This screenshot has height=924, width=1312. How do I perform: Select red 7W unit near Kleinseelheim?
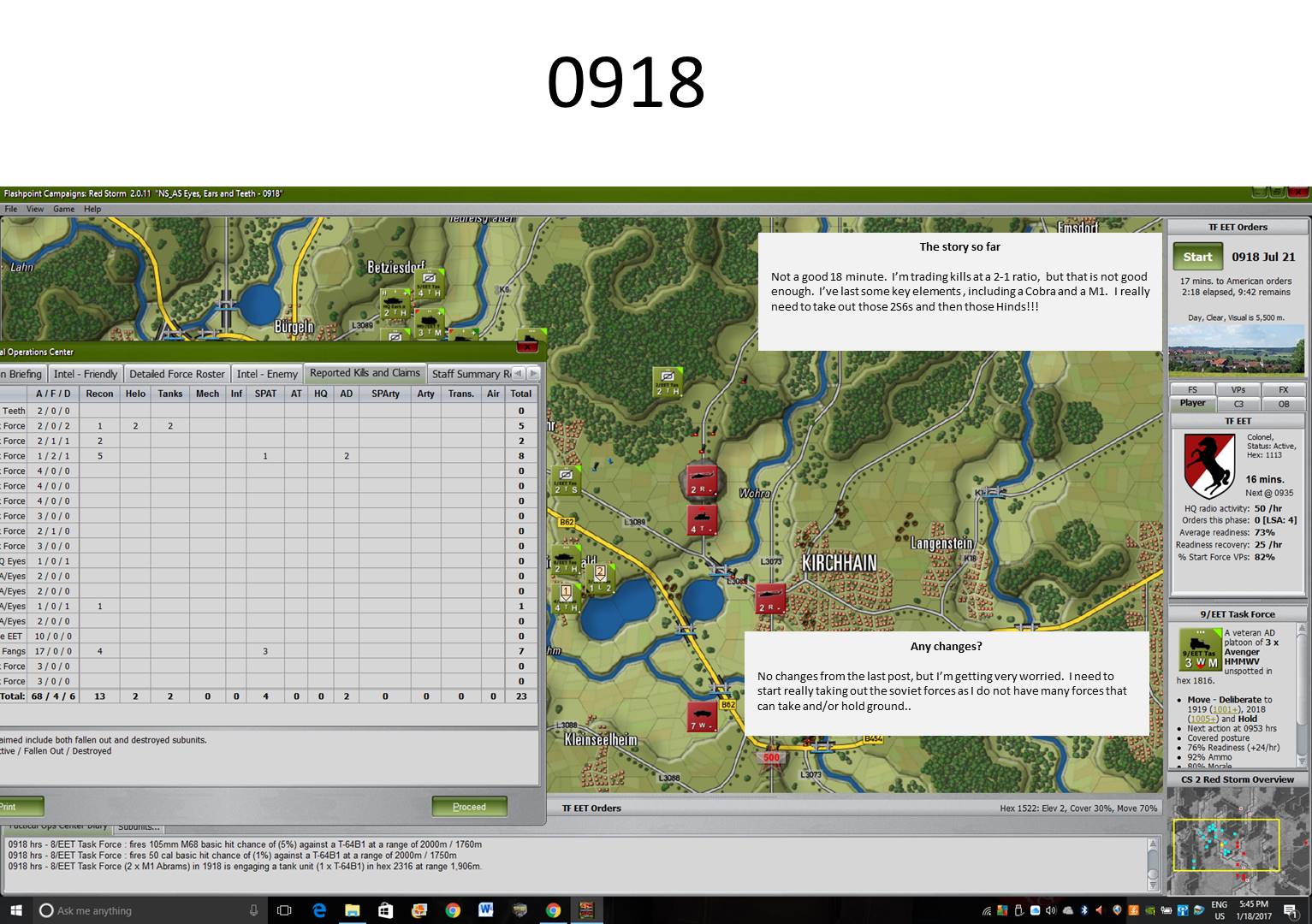tap(702, 717)
